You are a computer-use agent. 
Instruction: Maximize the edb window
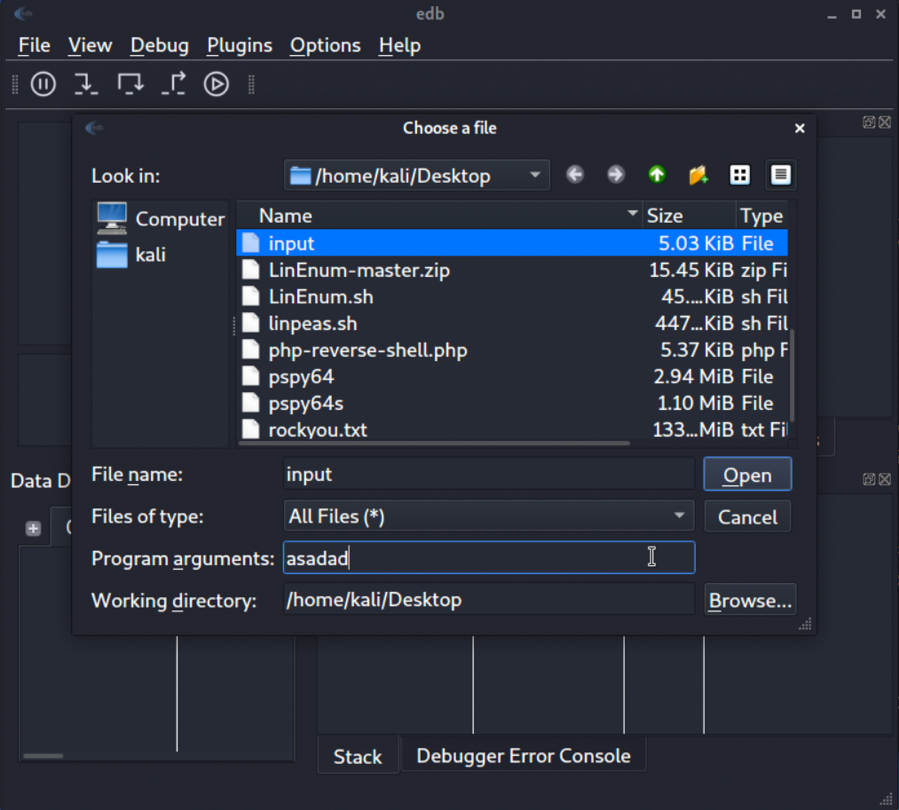pos(856,14)
